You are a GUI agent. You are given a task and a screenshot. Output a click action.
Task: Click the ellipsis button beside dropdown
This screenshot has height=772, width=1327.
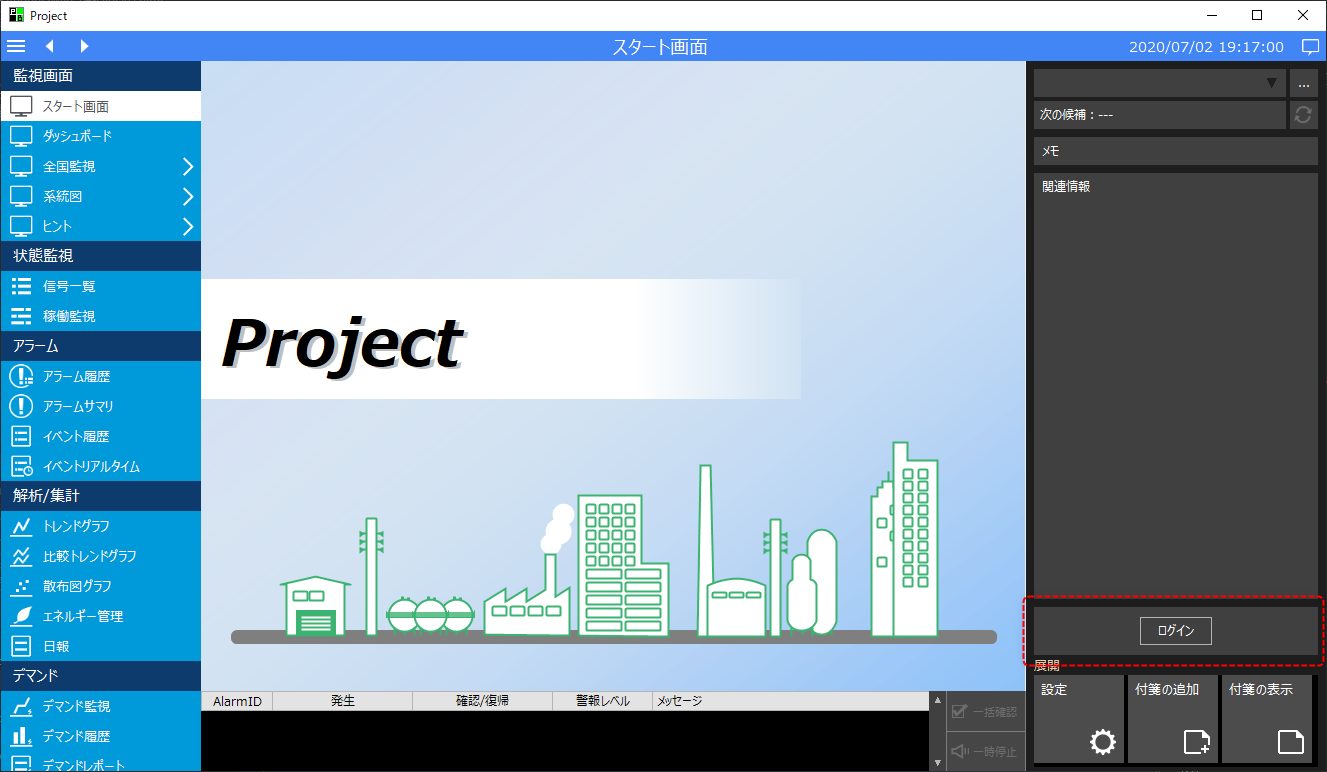coord(1303,83)
